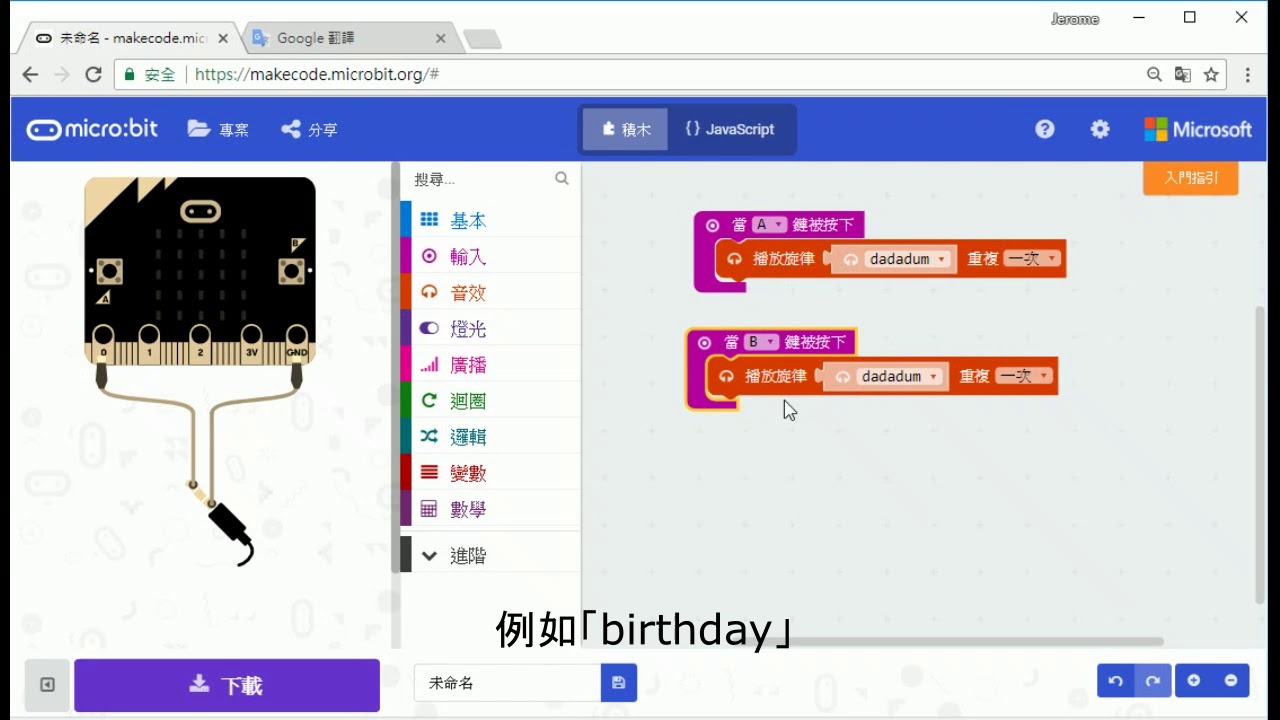Open the 廣播 (Radio) blocks category
Screen dimensions: 1280x720
(490, 364)
